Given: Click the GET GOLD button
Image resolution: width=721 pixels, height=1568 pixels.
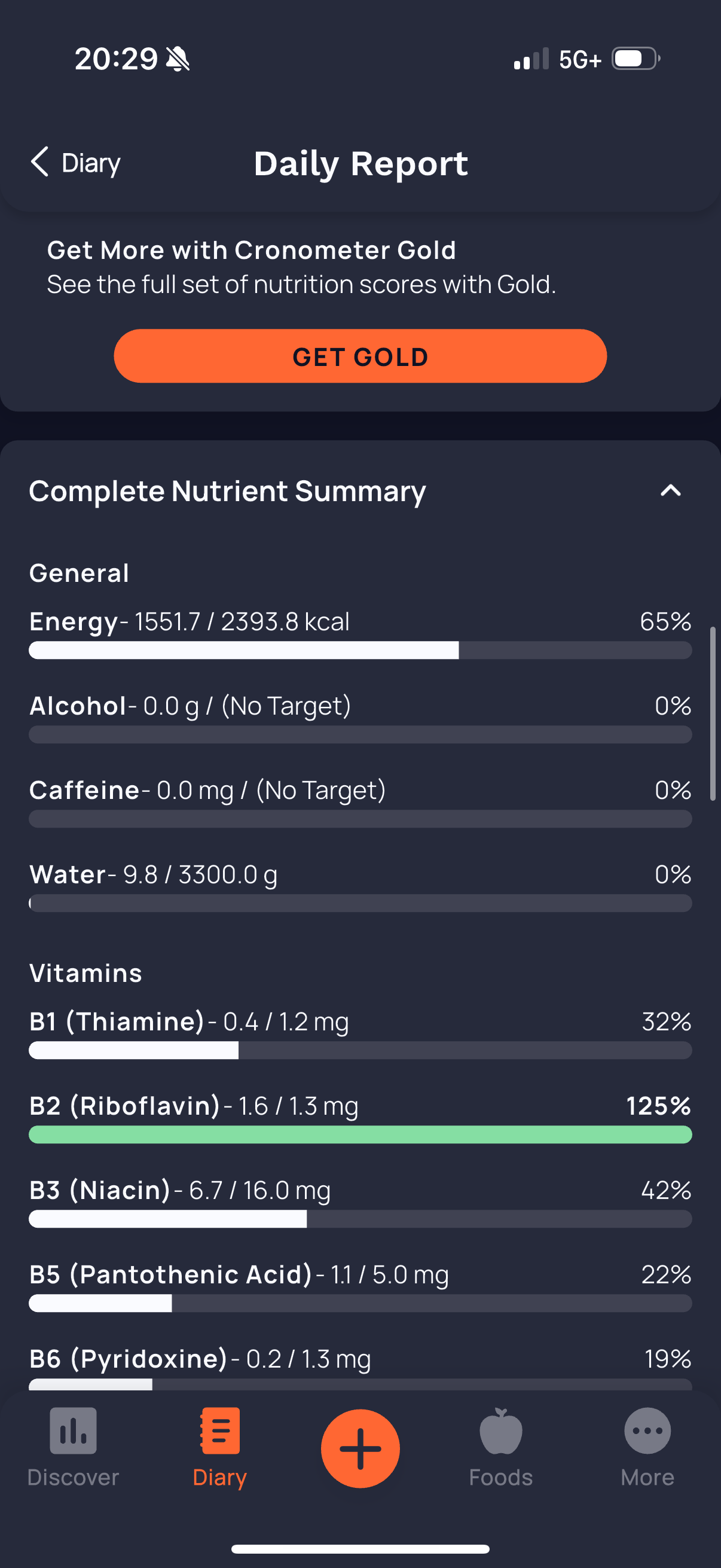Looking at the screenshot, I should [360, 356].
